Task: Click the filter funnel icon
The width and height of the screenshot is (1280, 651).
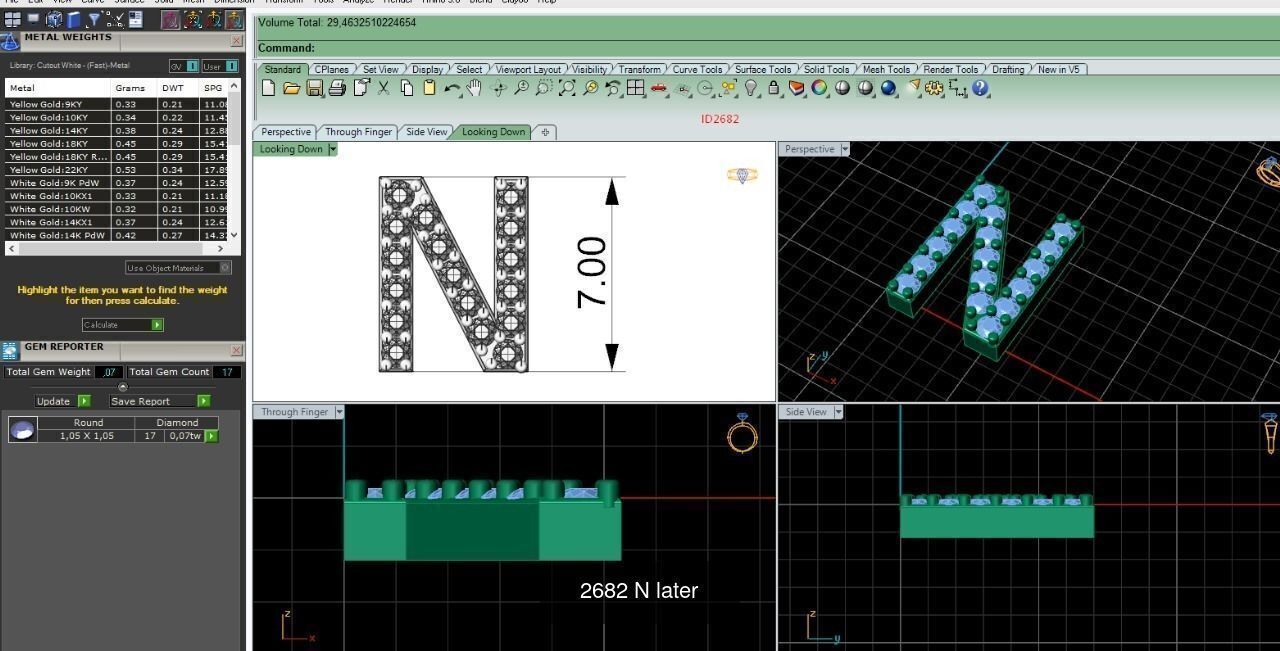Action: coord(94,18)
